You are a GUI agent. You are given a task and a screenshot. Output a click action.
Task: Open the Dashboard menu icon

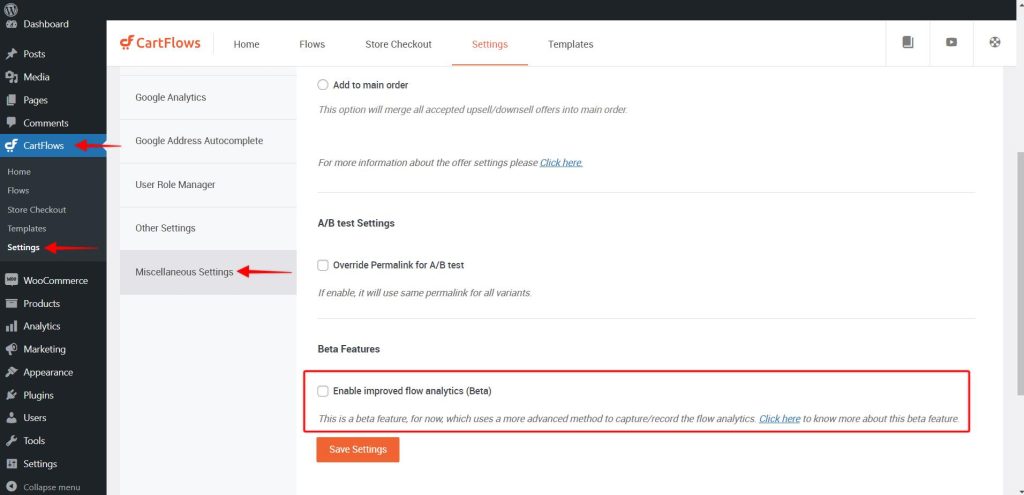point(11,24)
